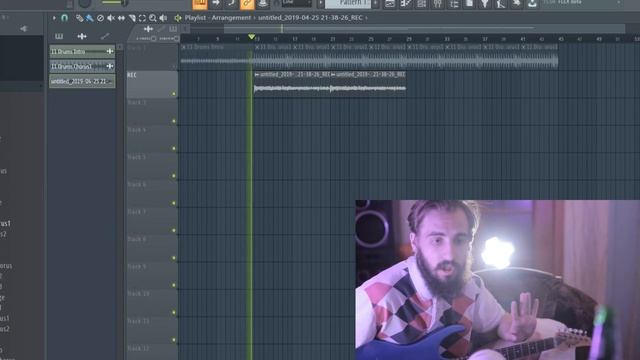Click the browser list icon in top toolbar

coord(454,4)
